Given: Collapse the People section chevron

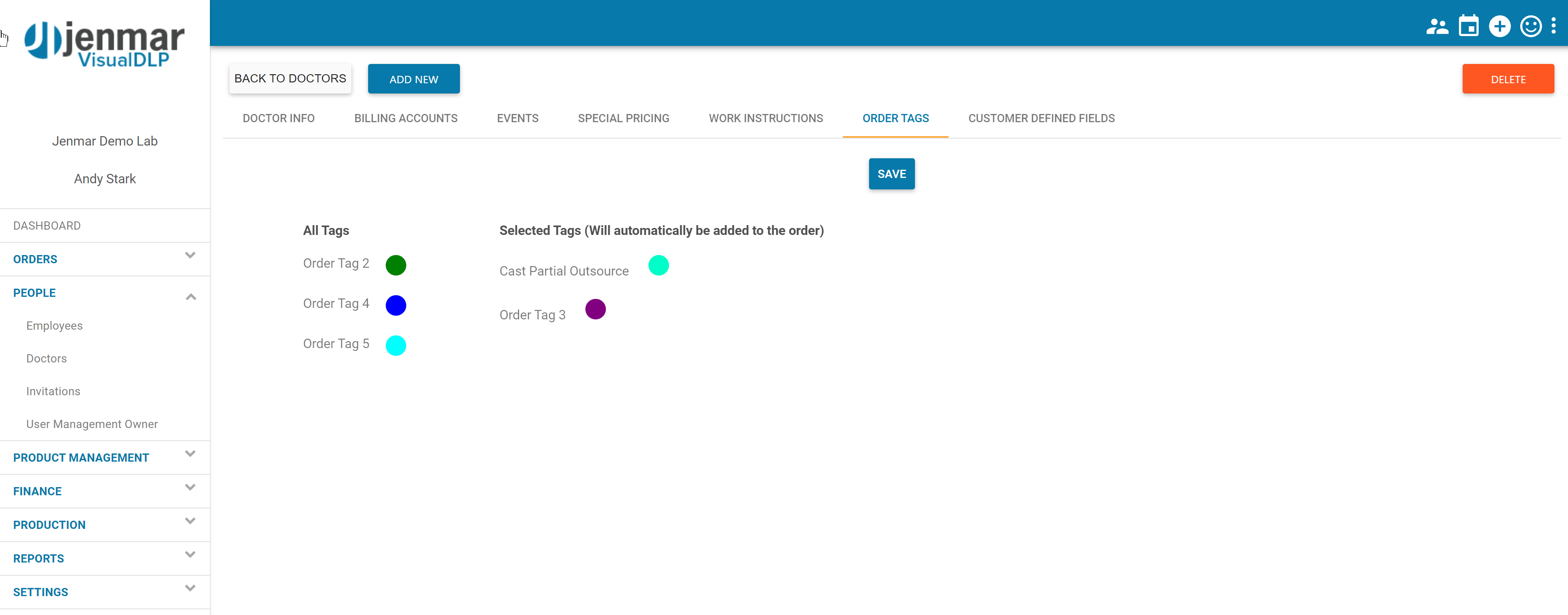Looking at the screenshot, I should tap(191, 296).
